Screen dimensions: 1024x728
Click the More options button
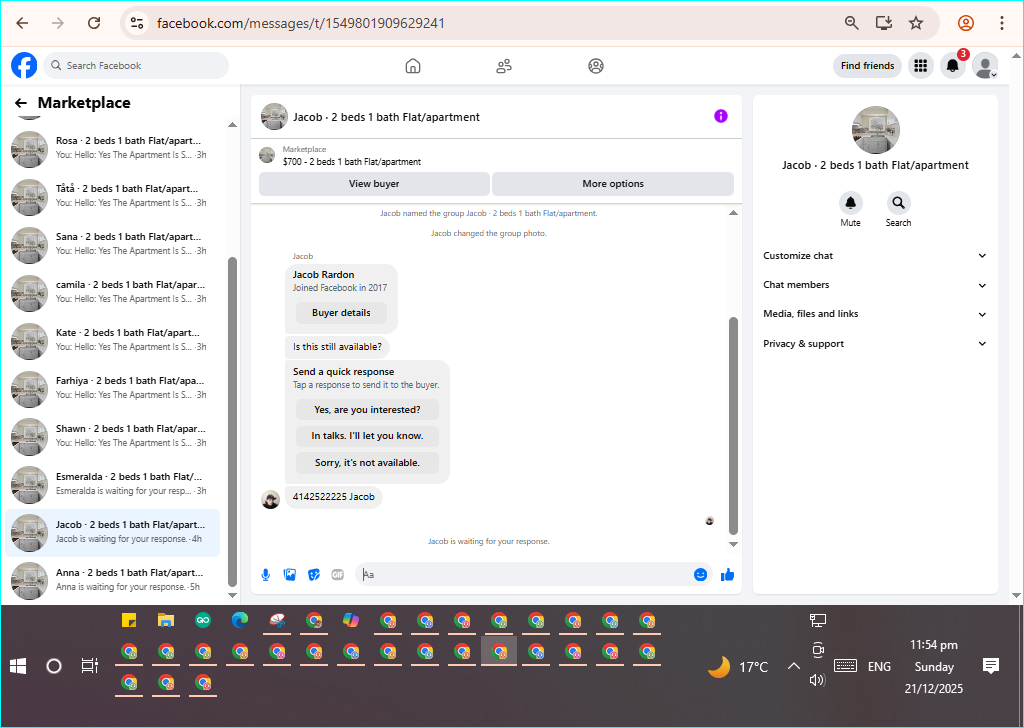[x=613, y=184]
